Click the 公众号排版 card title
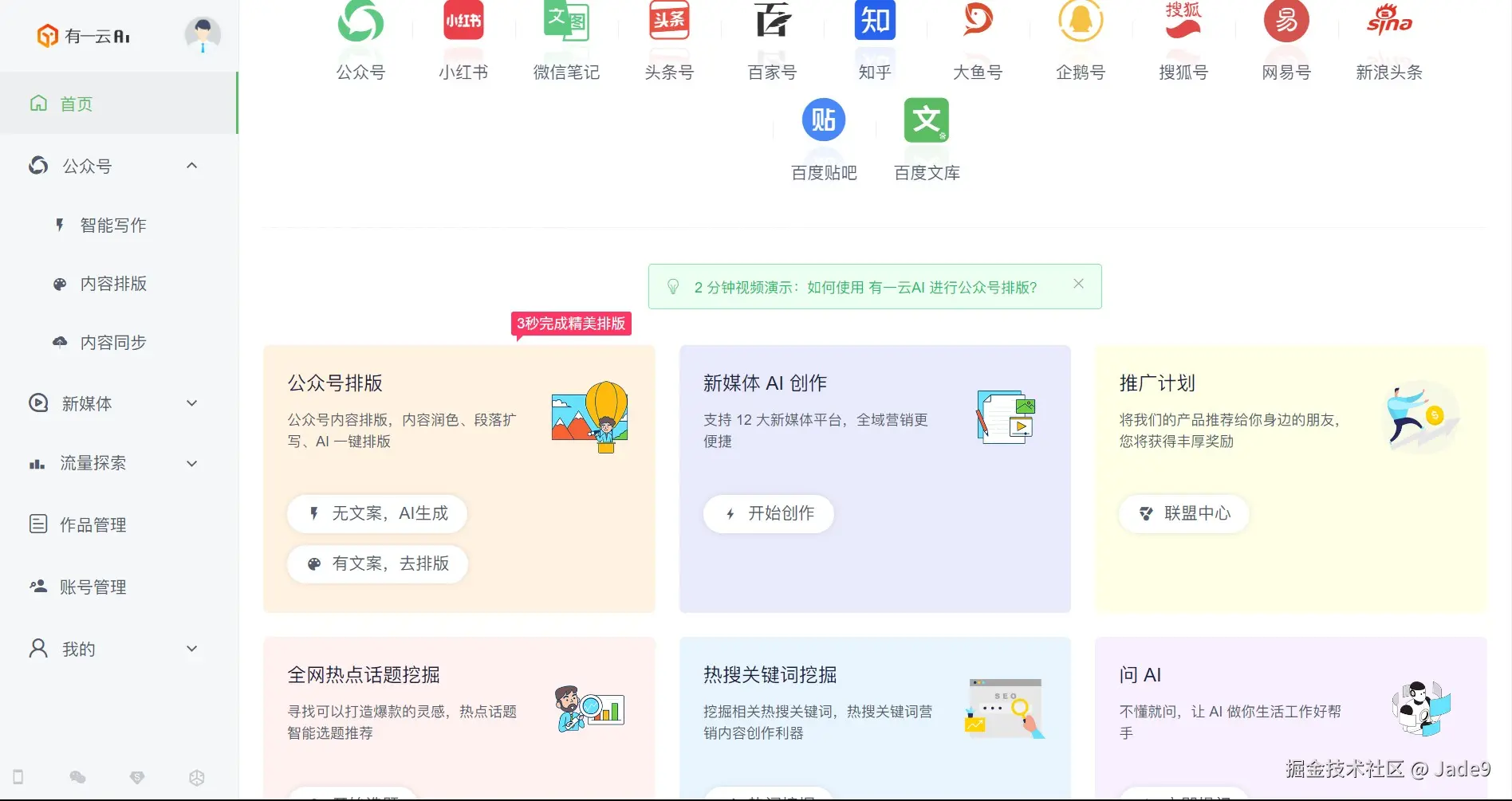This screenshot has height=801, width=1512. (335, 383)
